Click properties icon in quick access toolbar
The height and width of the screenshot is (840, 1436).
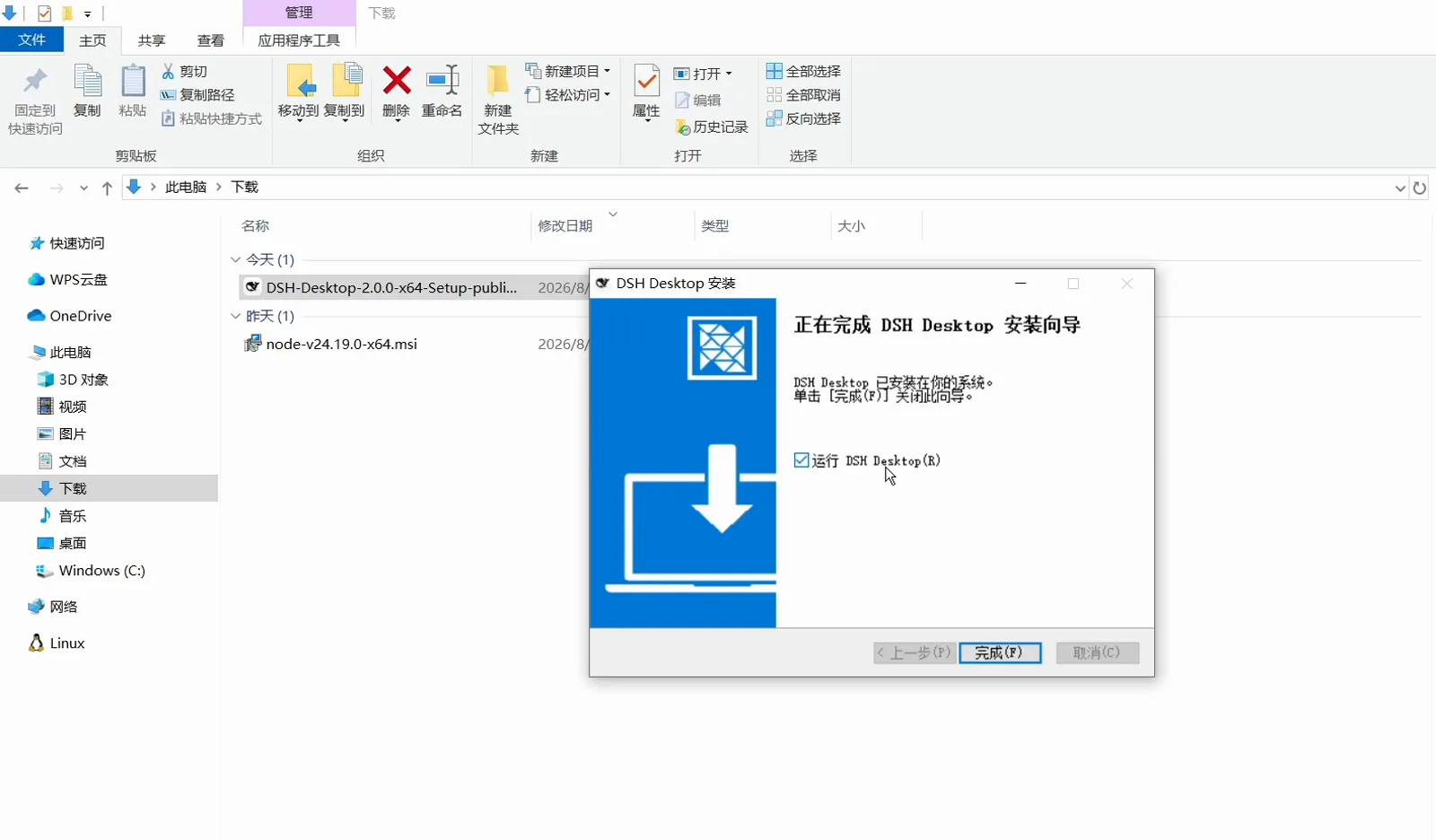click(44, 13)
